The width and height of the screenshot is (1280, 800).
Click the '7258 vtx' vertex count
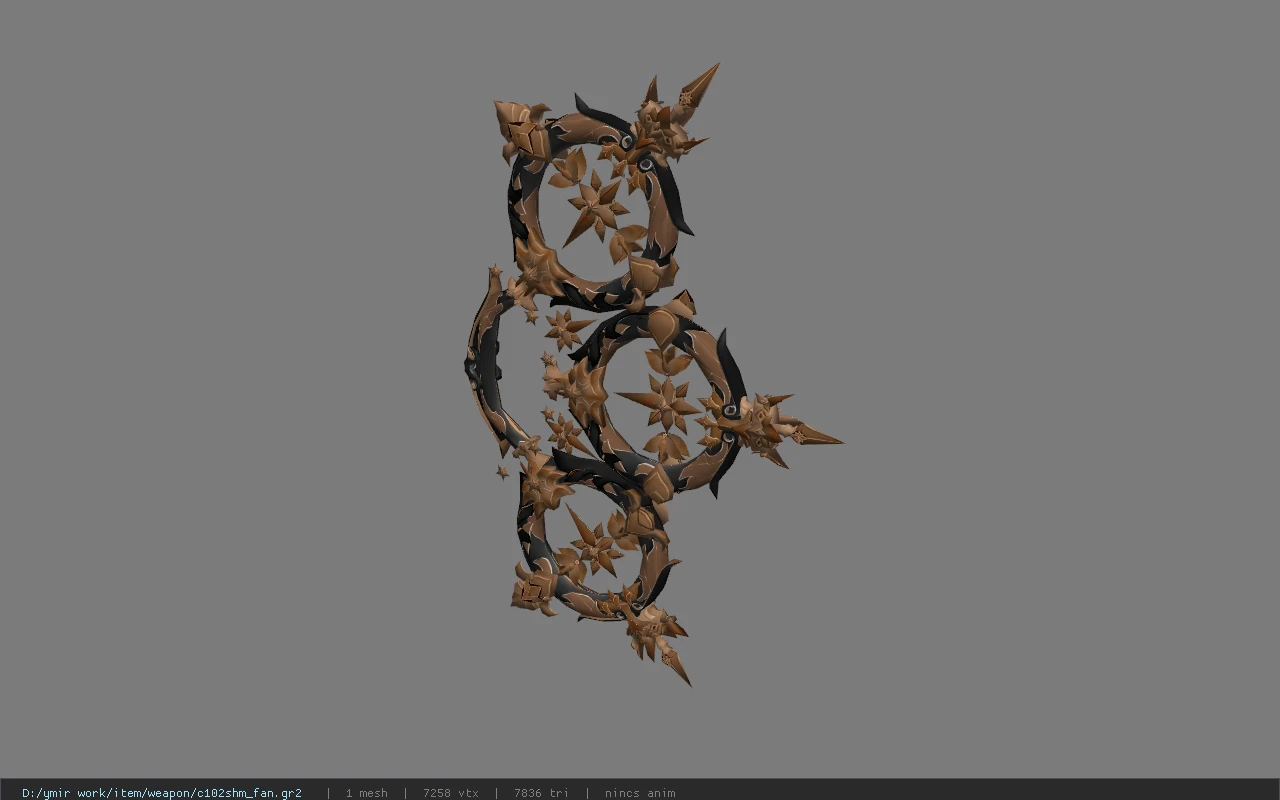pos(451,793)
